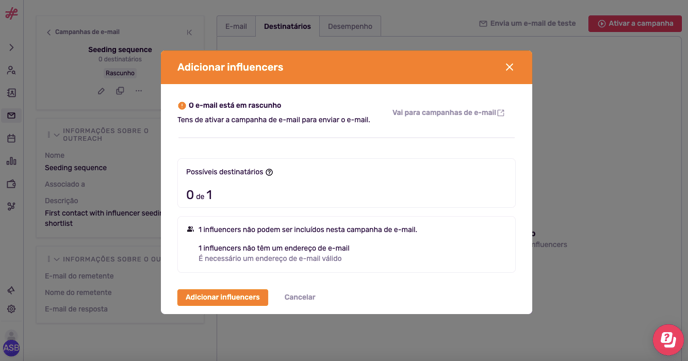
Task: Open the wallet icon in sidebar
Action: point(11,184)
